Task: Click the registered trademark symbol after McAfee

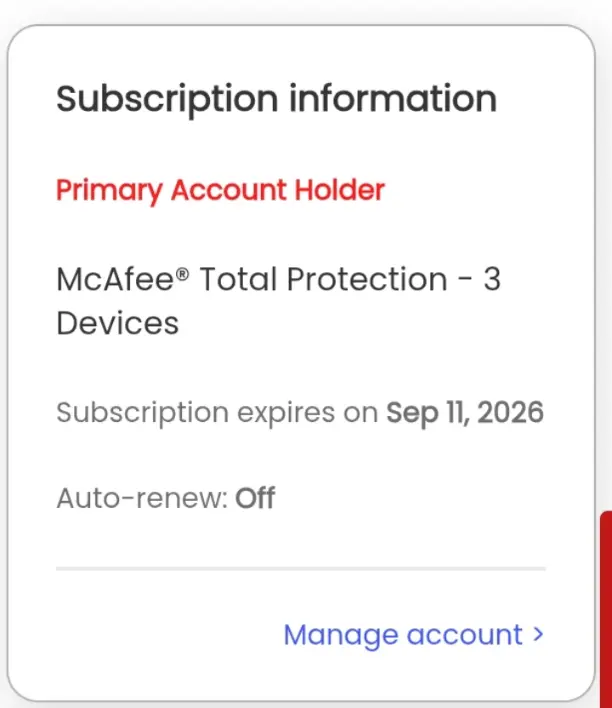Action: coord(182,274)
